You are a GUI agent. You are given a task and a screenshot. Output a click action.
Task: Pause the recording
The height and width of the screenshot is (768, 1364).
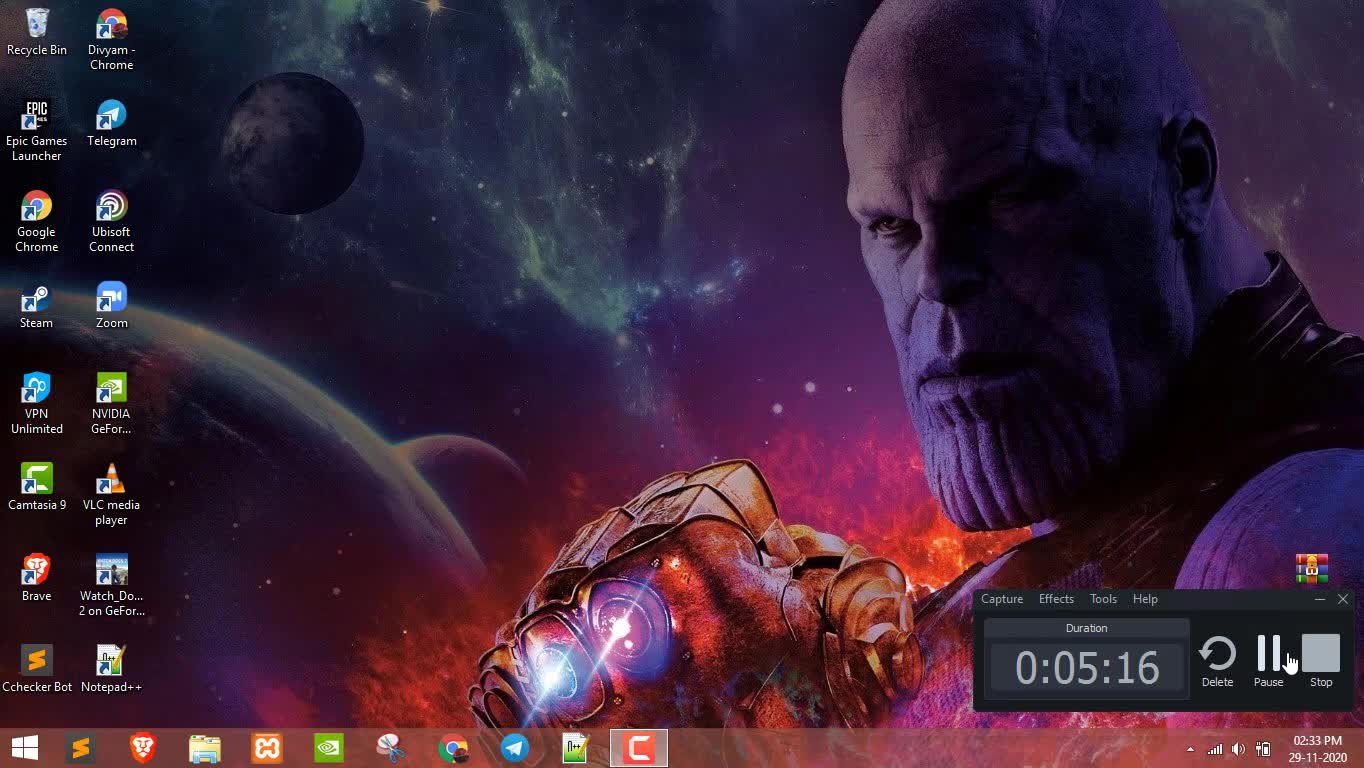(1268, 662)
